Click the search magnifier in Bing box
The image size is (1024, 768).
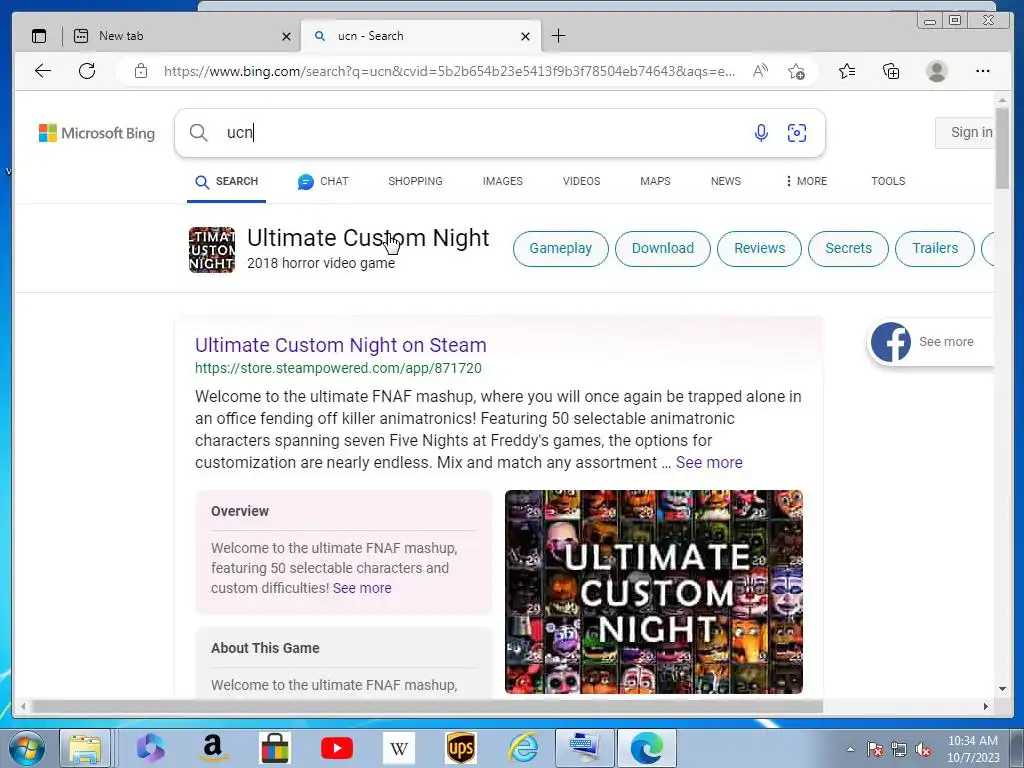(199, 133)
